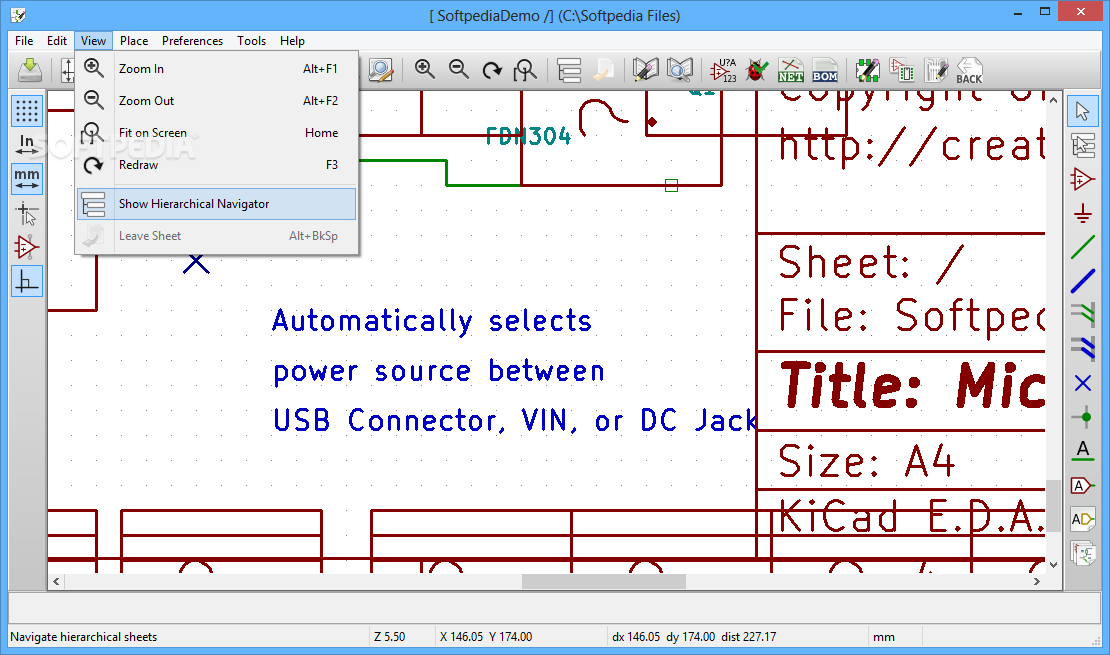The height and width of the screenshot is (655, 1110).
Task: Click the Zoom to Fit toolbar icon
Action: point(525,70)
